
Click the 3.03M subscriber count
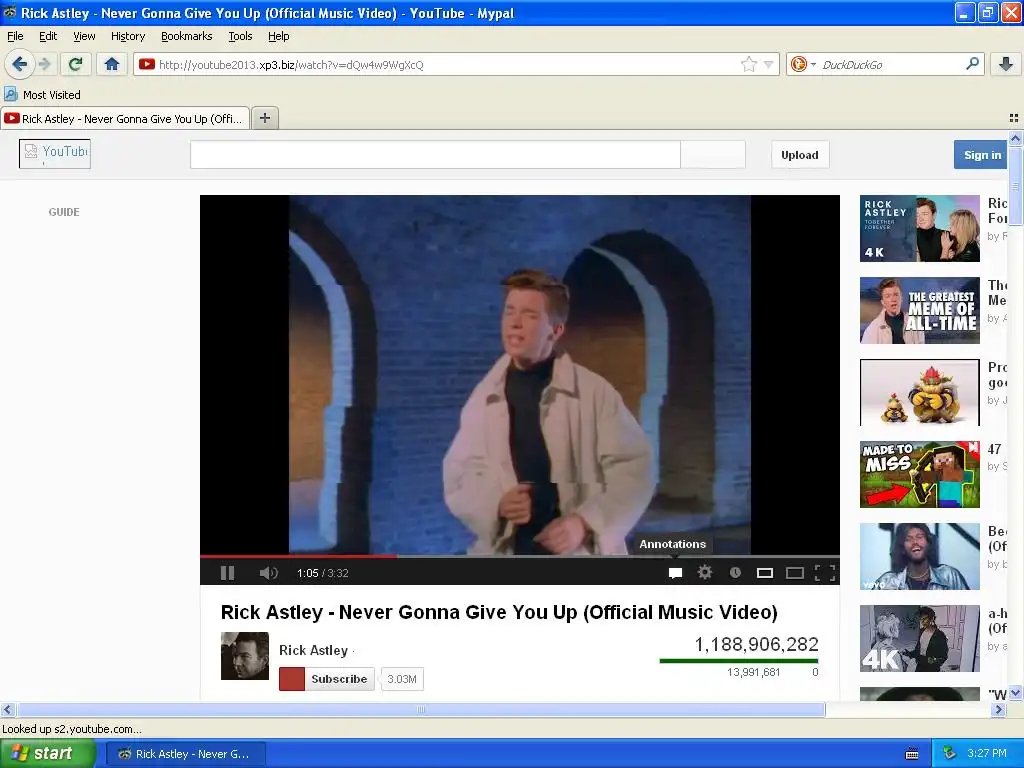point(402,679)
